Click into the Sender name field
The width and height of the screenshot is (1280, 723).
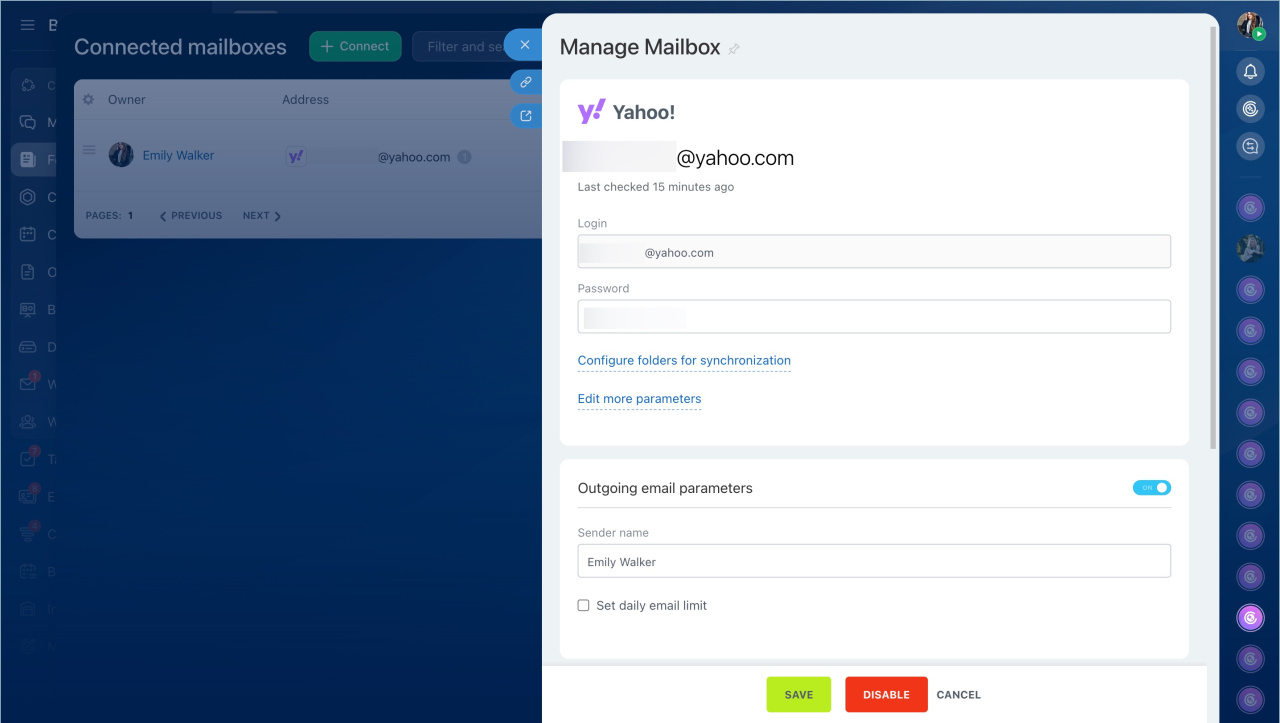tap(873, 562)
